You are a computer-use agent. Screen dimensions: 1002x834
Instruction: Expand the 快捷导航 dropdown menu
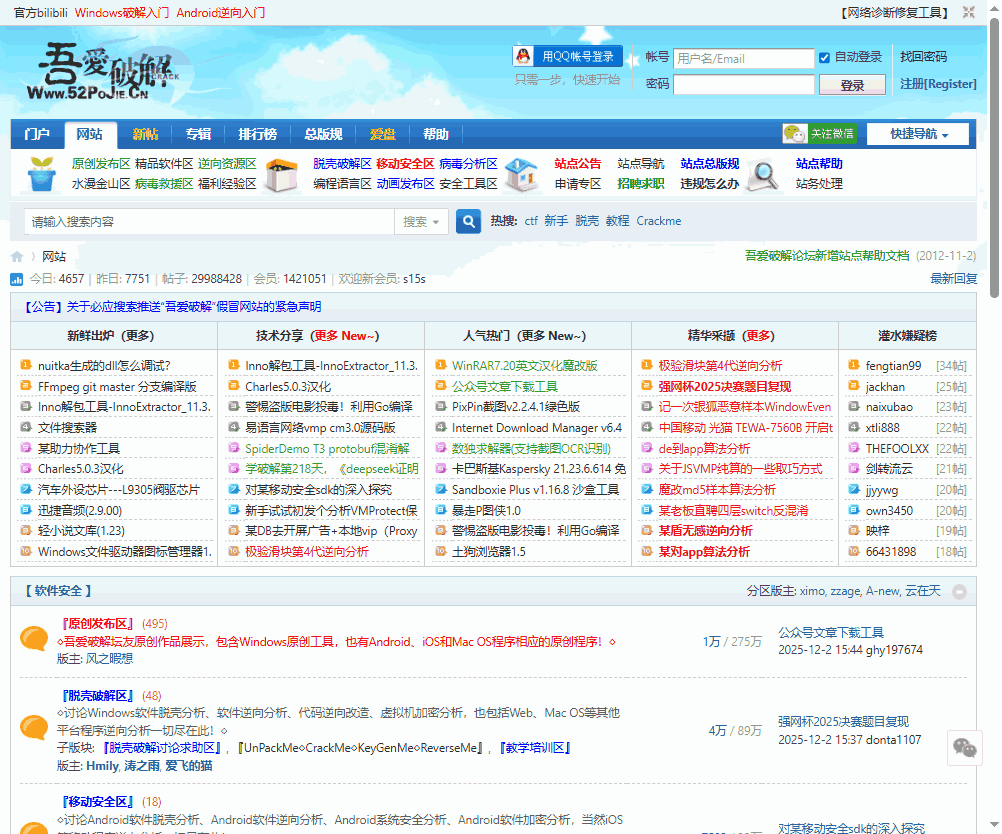(x=920, y=134)
